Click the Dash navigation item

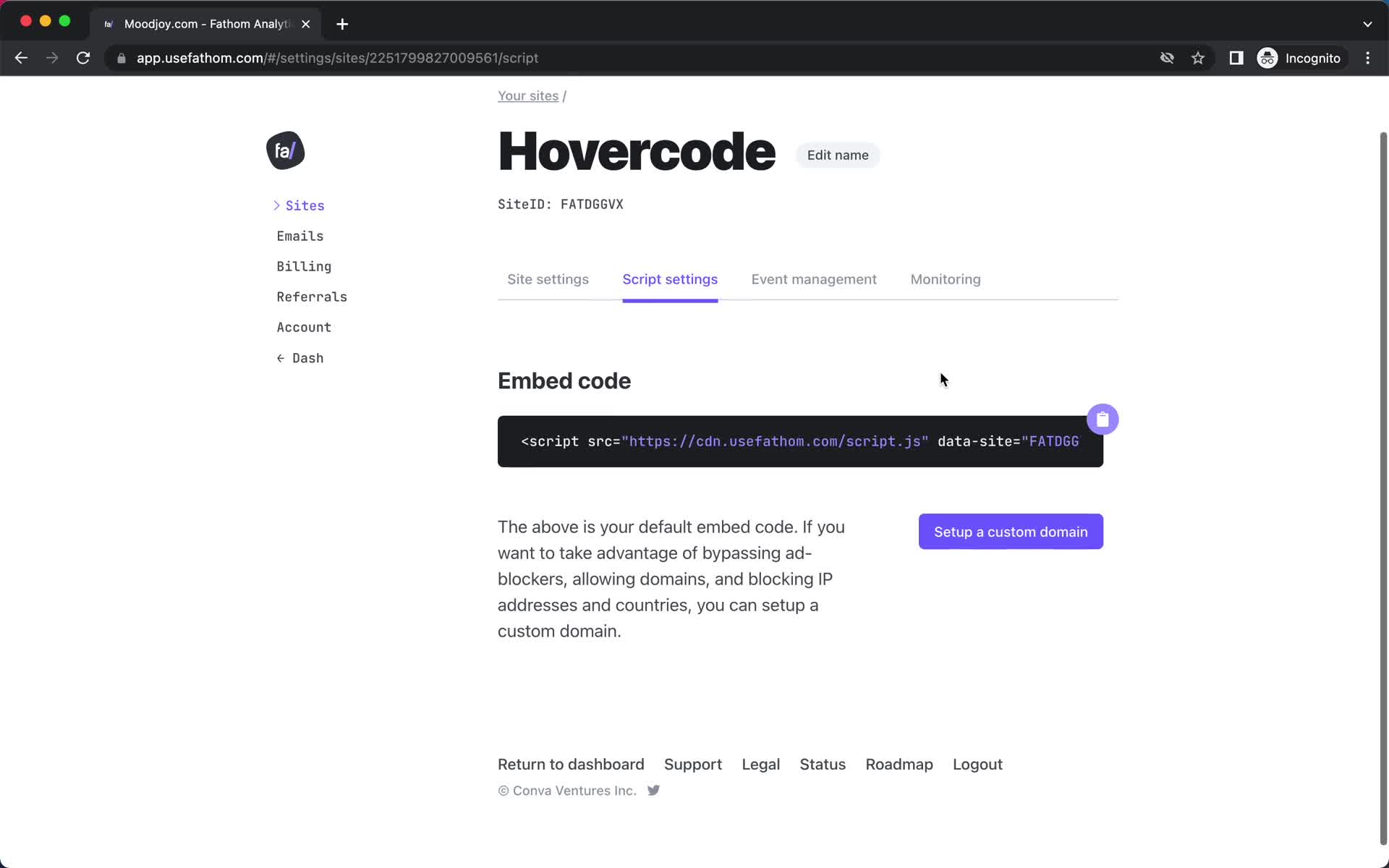coord(300,357)
